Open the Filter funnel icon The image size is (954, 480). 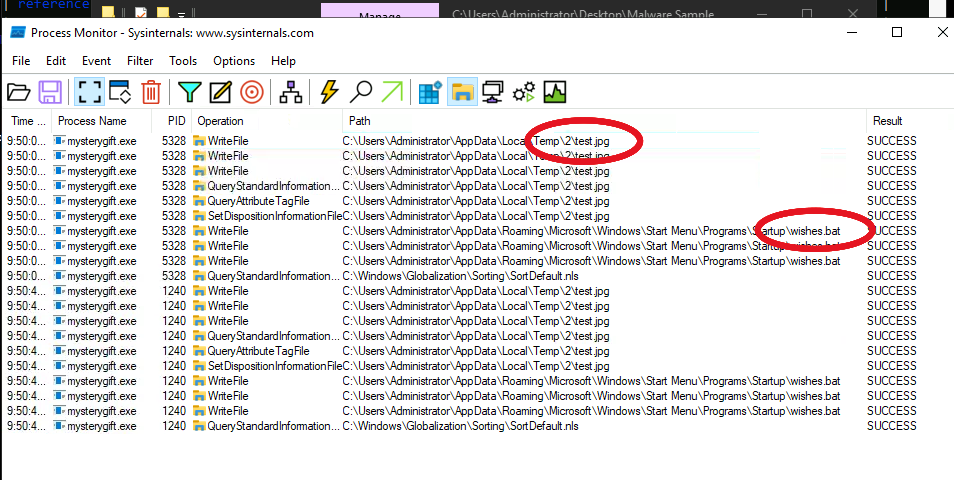[190, 92]
